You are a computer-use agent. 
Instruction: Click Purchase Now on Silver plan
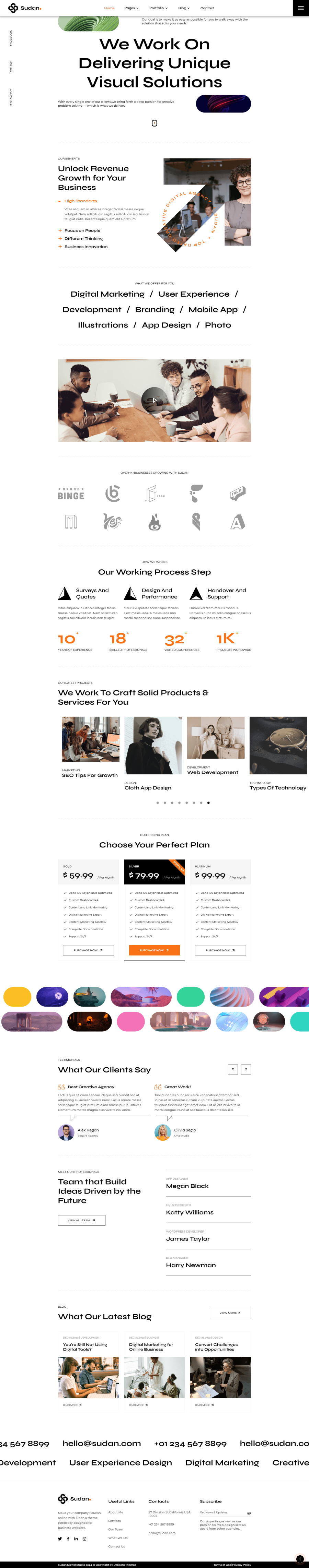coord(154,950)
